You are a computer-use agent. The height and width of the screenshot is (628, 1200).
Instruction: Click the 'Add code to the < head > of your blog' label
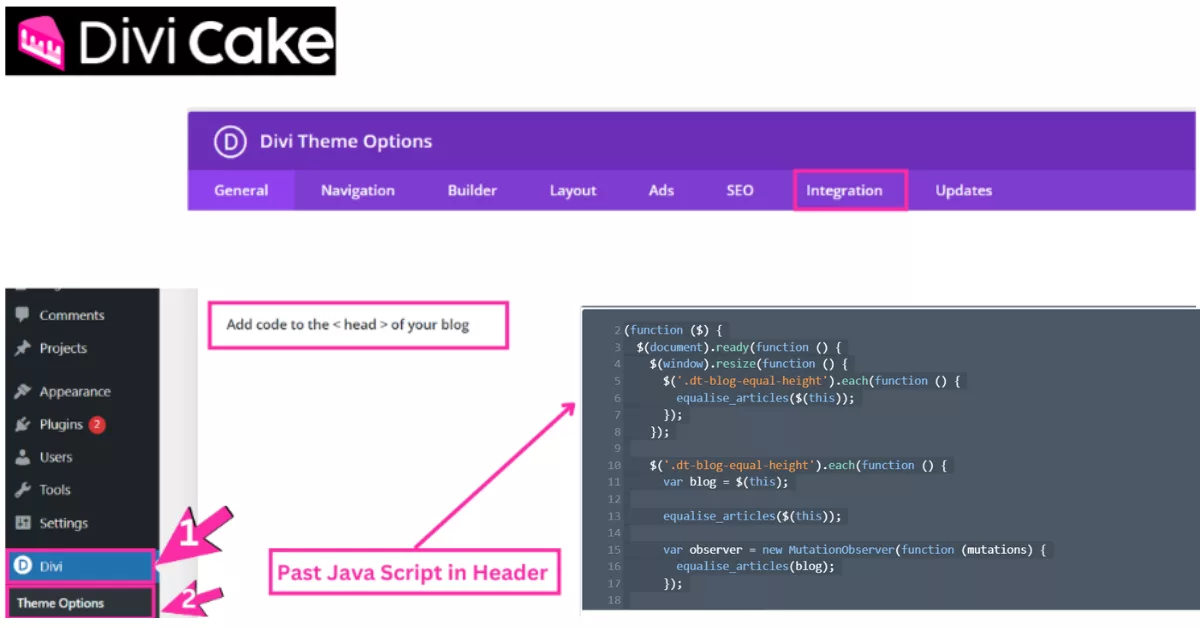pos(348,324)
